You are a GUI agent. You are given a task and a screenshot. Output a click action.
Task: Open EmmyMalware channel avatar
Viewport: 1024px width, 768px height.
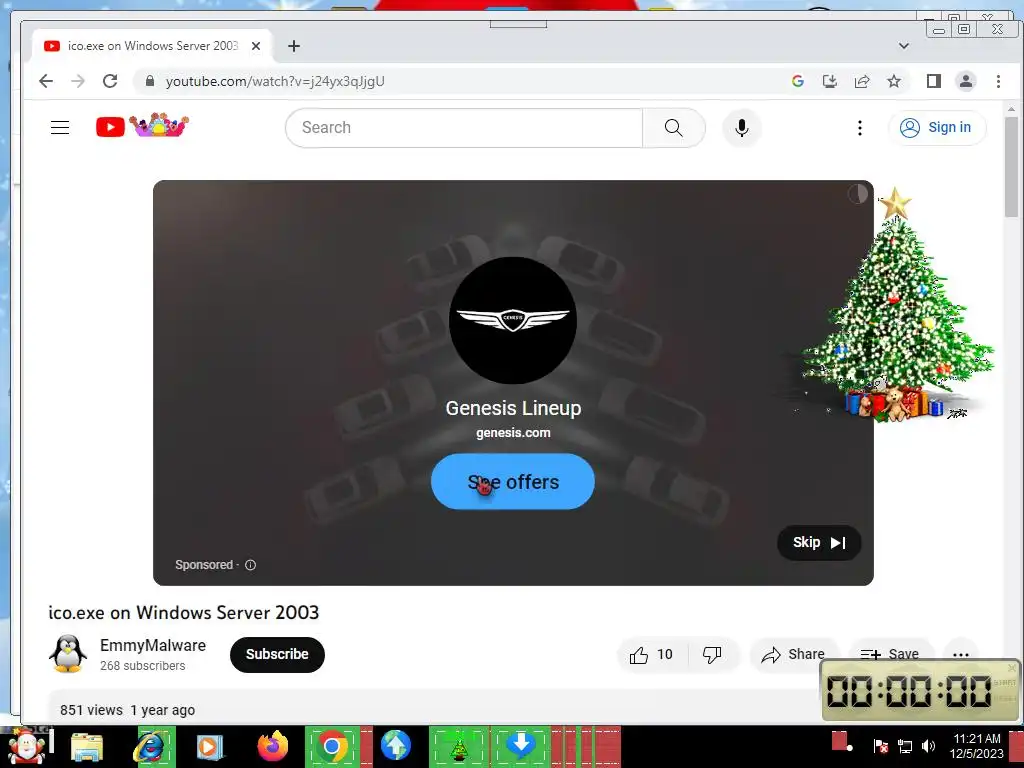click(68, 653)
